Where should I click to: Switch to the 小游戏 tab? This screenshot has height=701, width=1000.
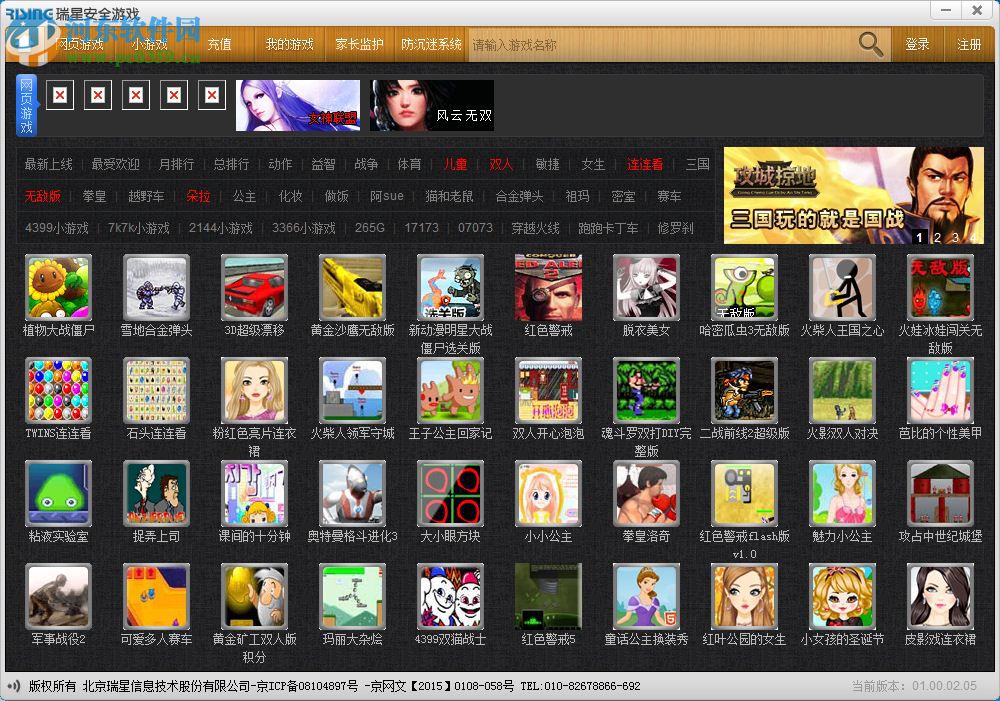click(x=149, y=44)
